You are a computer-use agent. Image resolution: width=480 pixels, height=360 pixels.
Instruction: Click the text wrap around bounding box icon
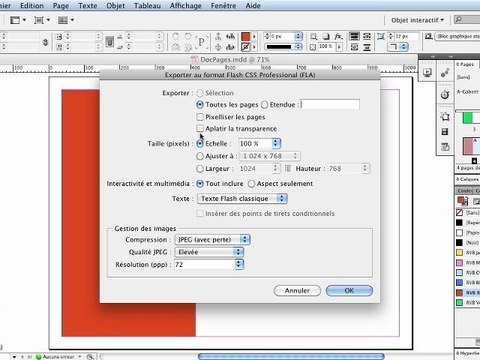click(x=367, y=36)
